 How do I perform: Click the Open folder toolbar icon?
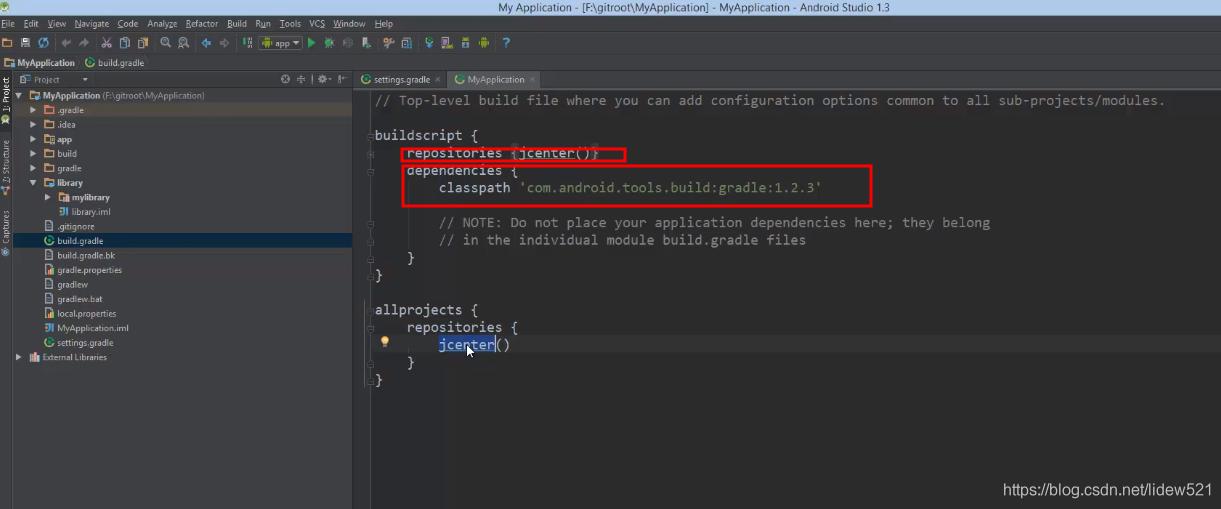pyautogui.click(x=7, y=43)
